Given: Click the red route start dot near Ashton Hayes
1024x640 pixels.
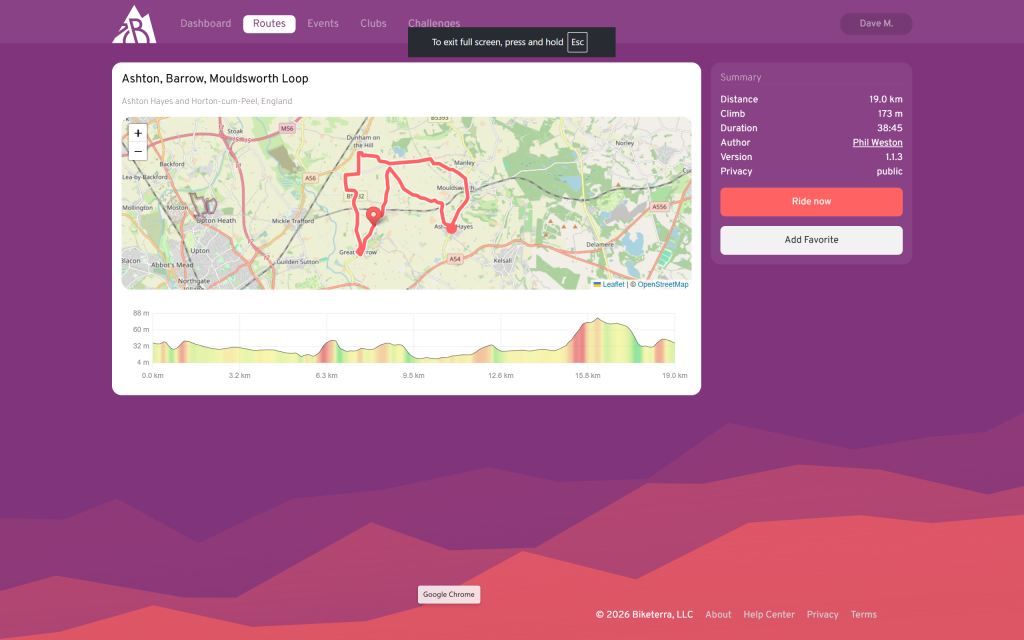Looking at the screenshot, I should pos(451,229).
